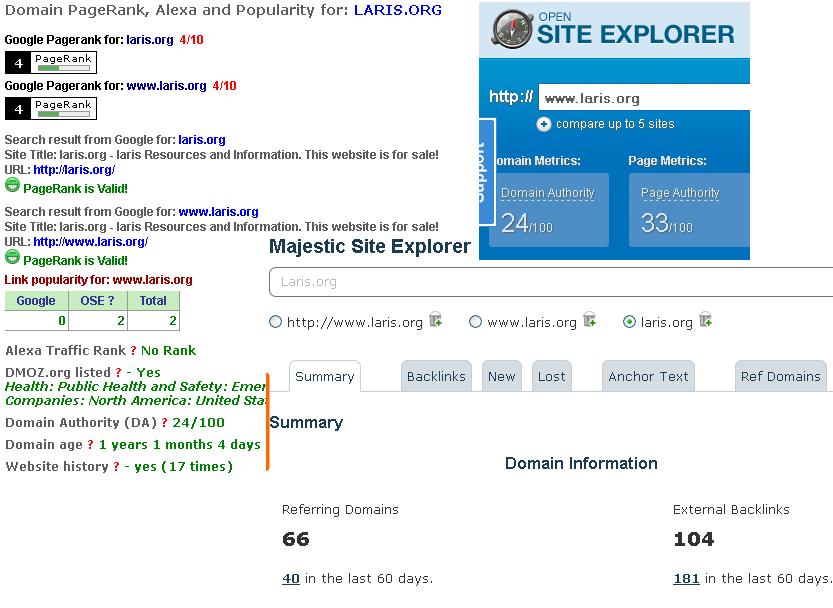This screenshot has width=833, height=608.
Task: Open the http://www.laris.org/ URL link
Action: pos(90,242)
